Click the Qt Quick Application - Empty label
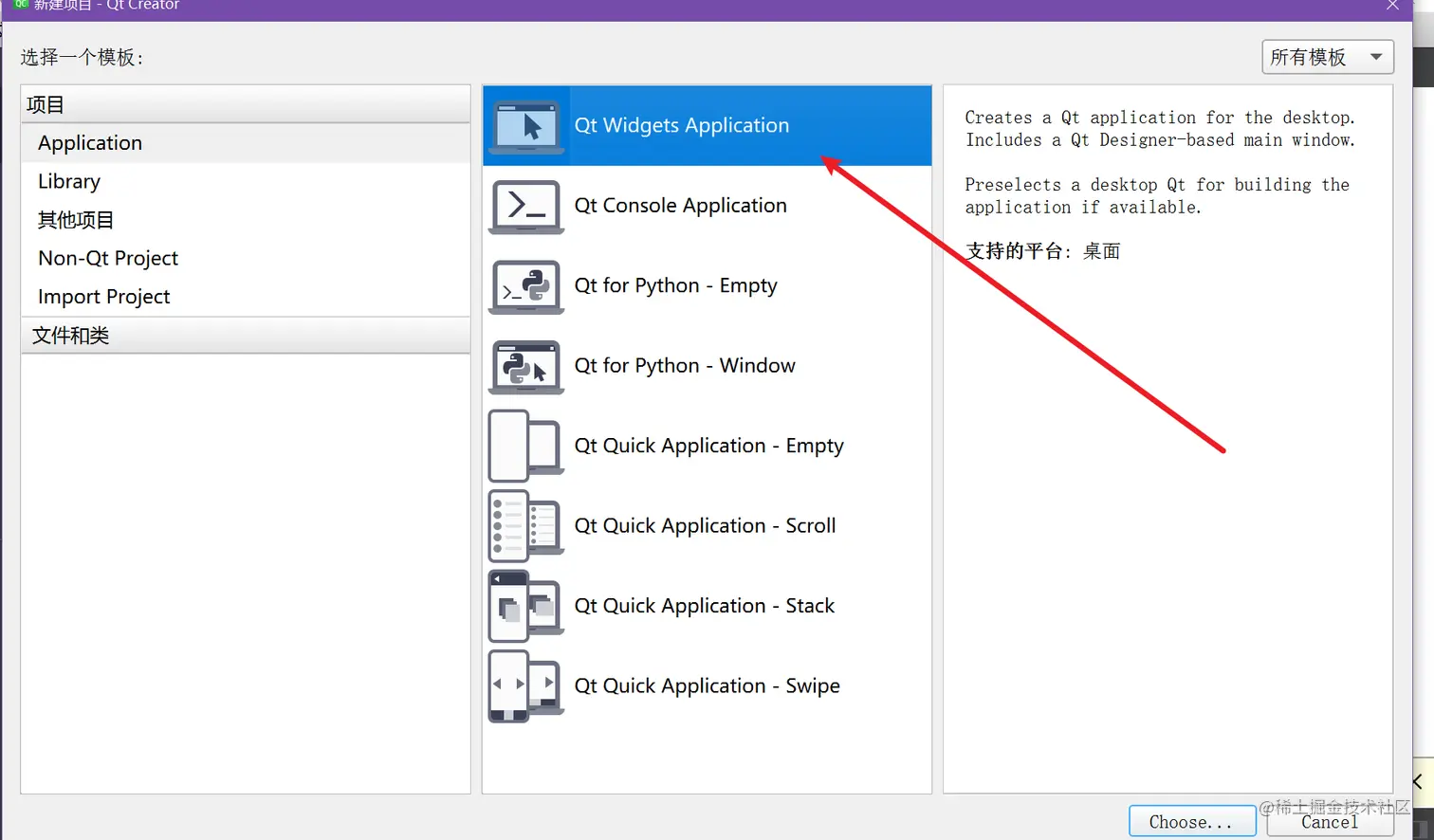The width and height of the screenshot is (1434, 840). [709, 446]
